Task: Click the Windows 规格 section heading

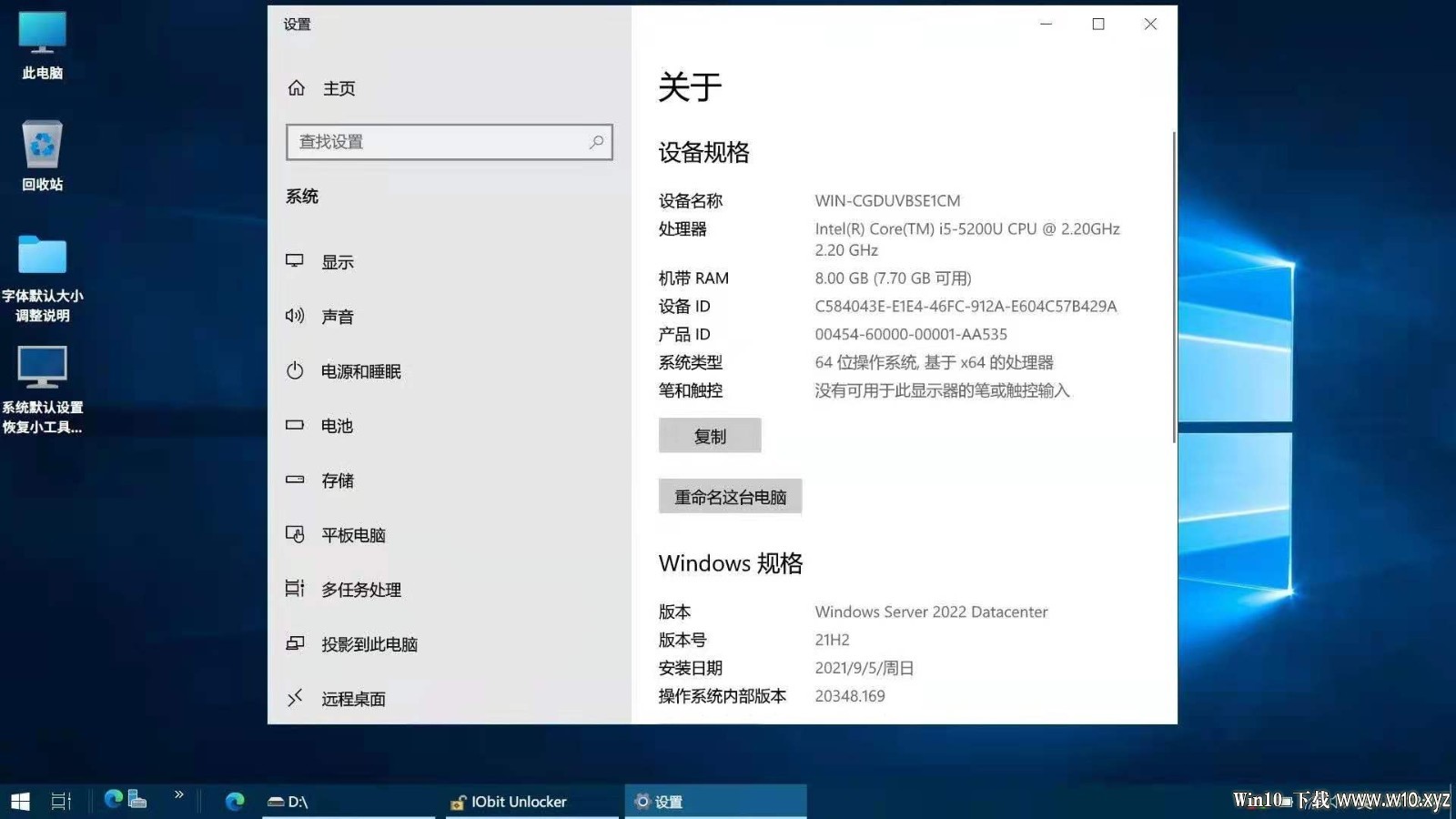Action: pos(731,563)
